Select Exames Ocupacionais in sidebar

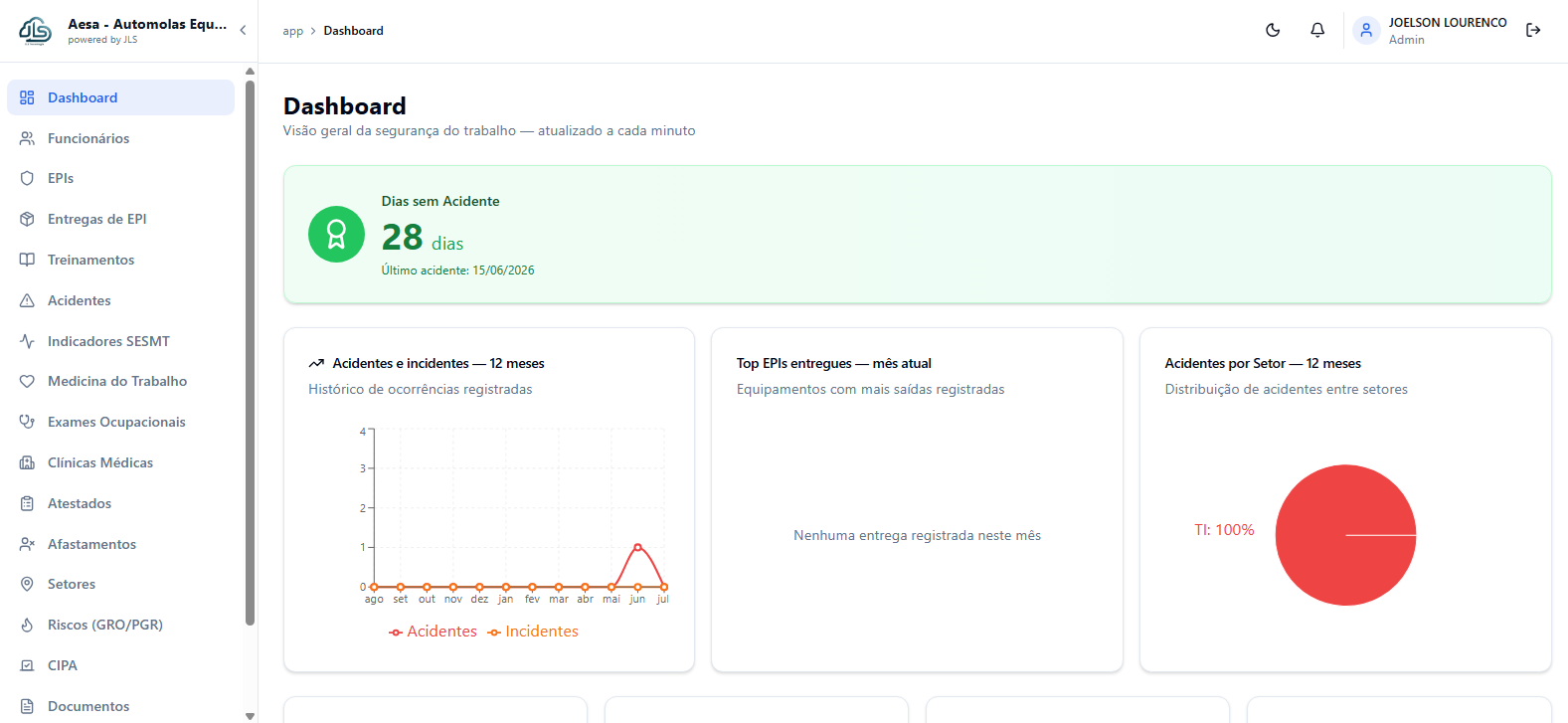(120, 422)
